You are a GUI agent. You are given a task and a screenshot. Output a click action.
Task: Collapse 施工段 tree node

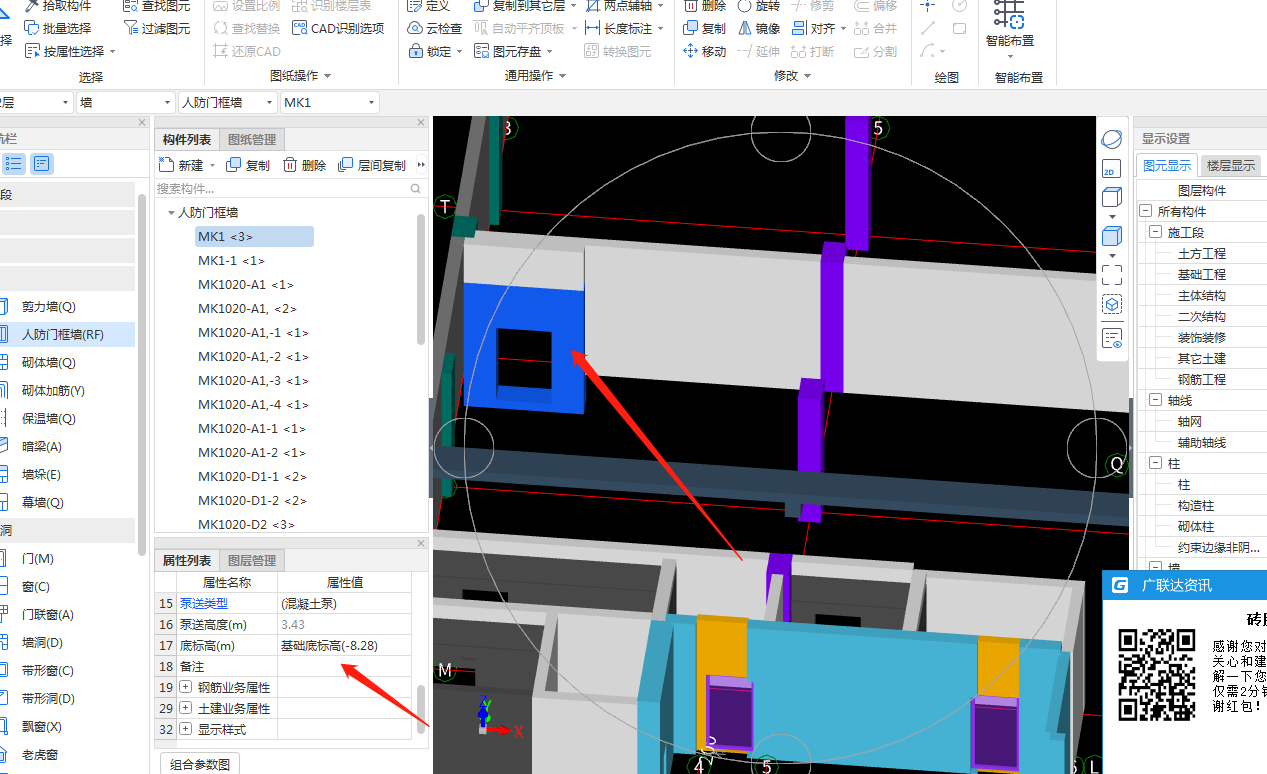tap(1156, 232)
